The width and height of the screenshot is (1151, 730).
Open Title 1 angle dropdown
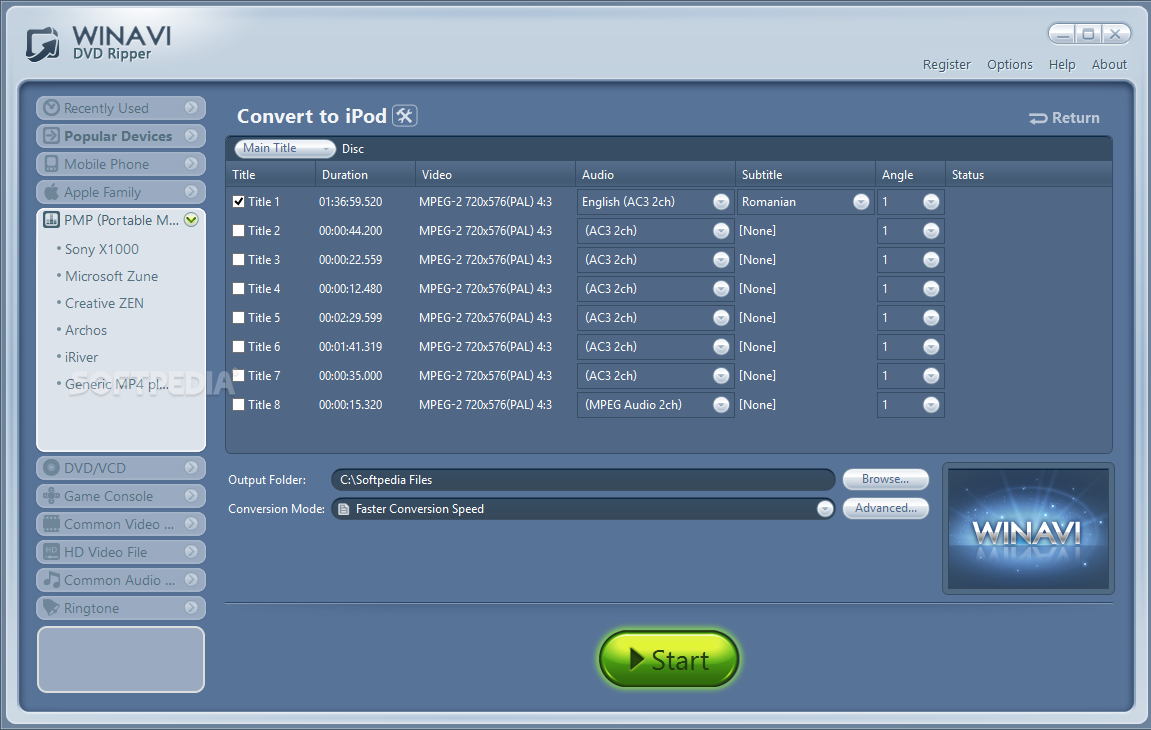(931, 202)
